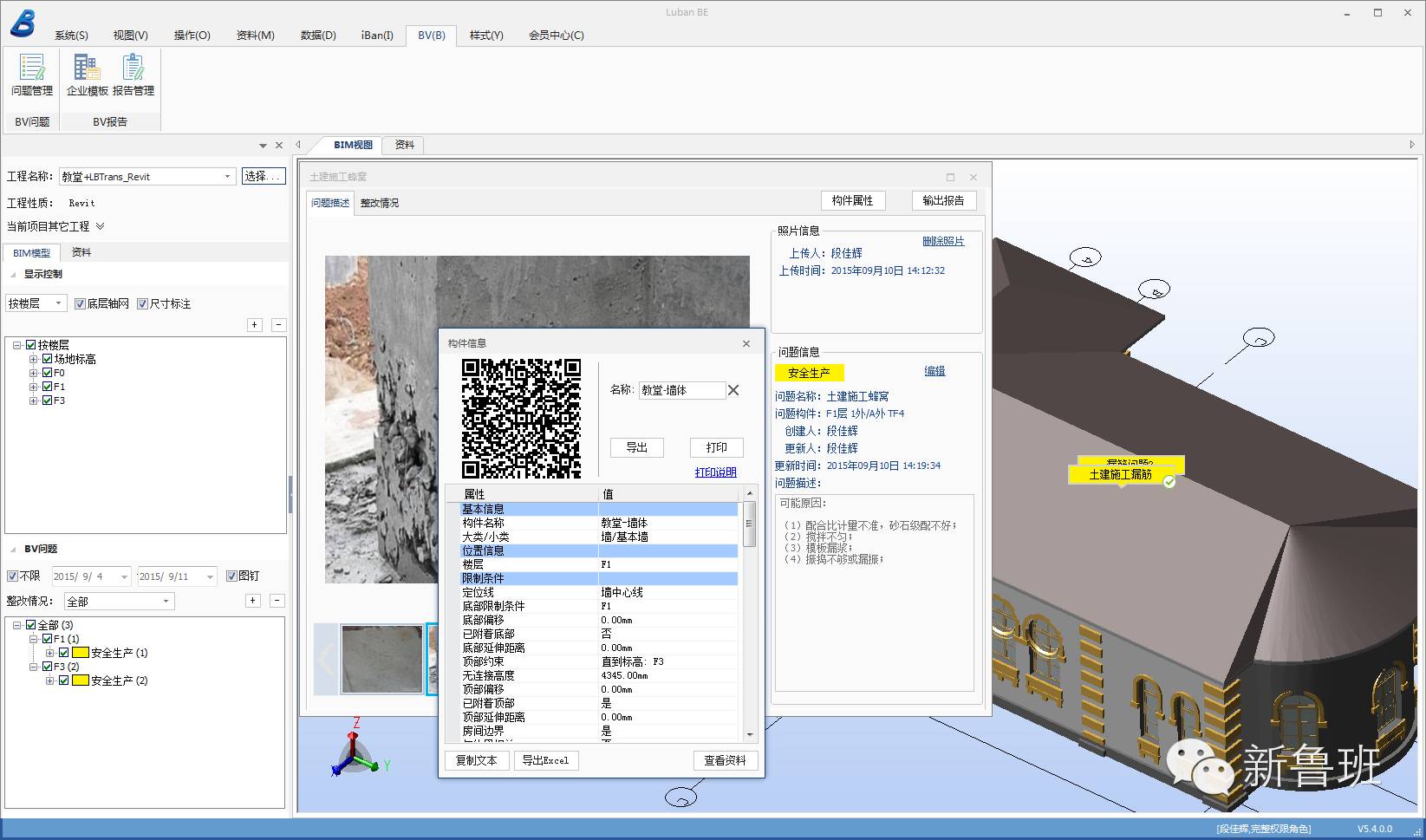Click the 删除照片 link
Image resolution: width=1426 pixels, height=840 pixels.
pyautogui.click(x=943, y=241)
